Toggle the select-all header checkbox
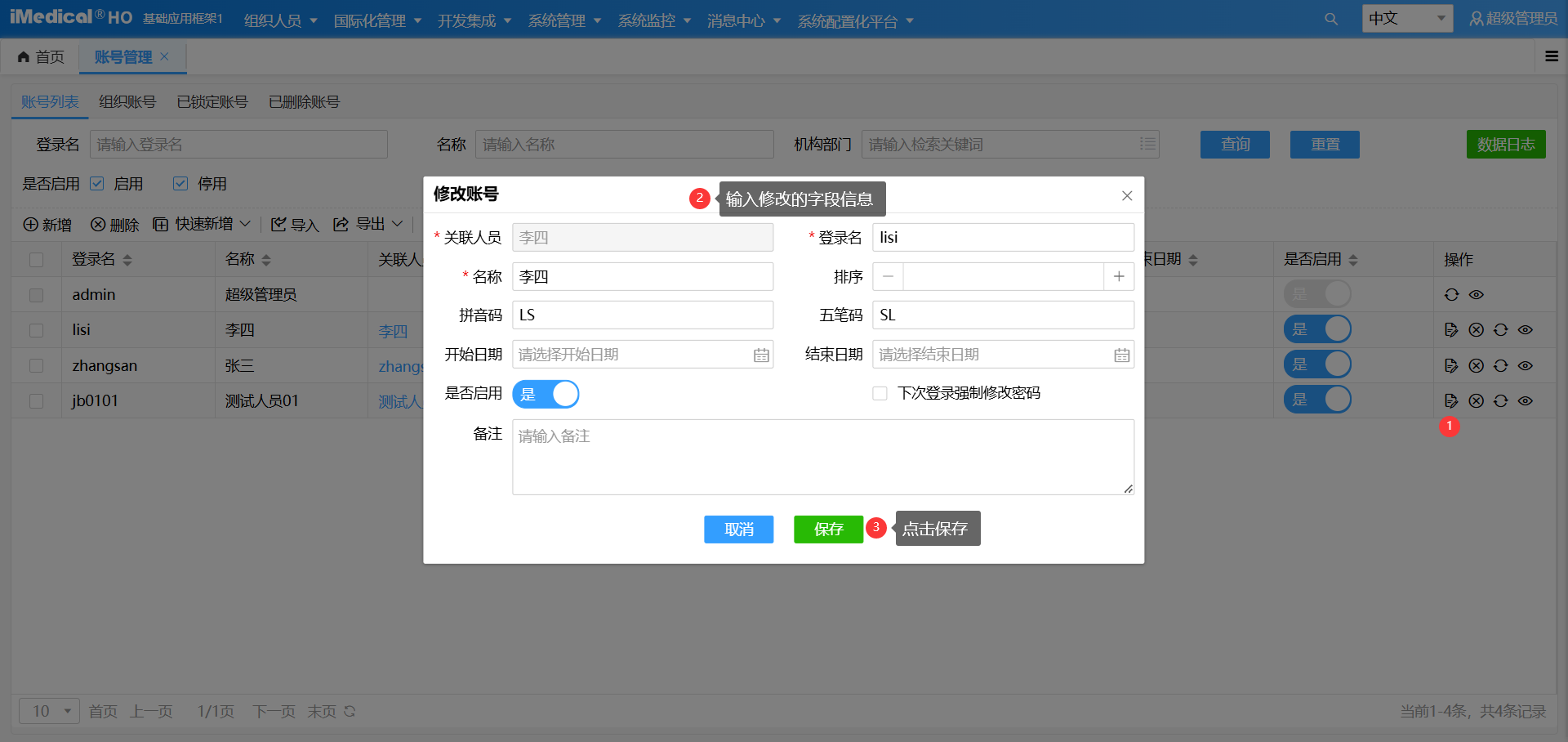This screenshot has width=1568, height=742. (x=36, y=260)
